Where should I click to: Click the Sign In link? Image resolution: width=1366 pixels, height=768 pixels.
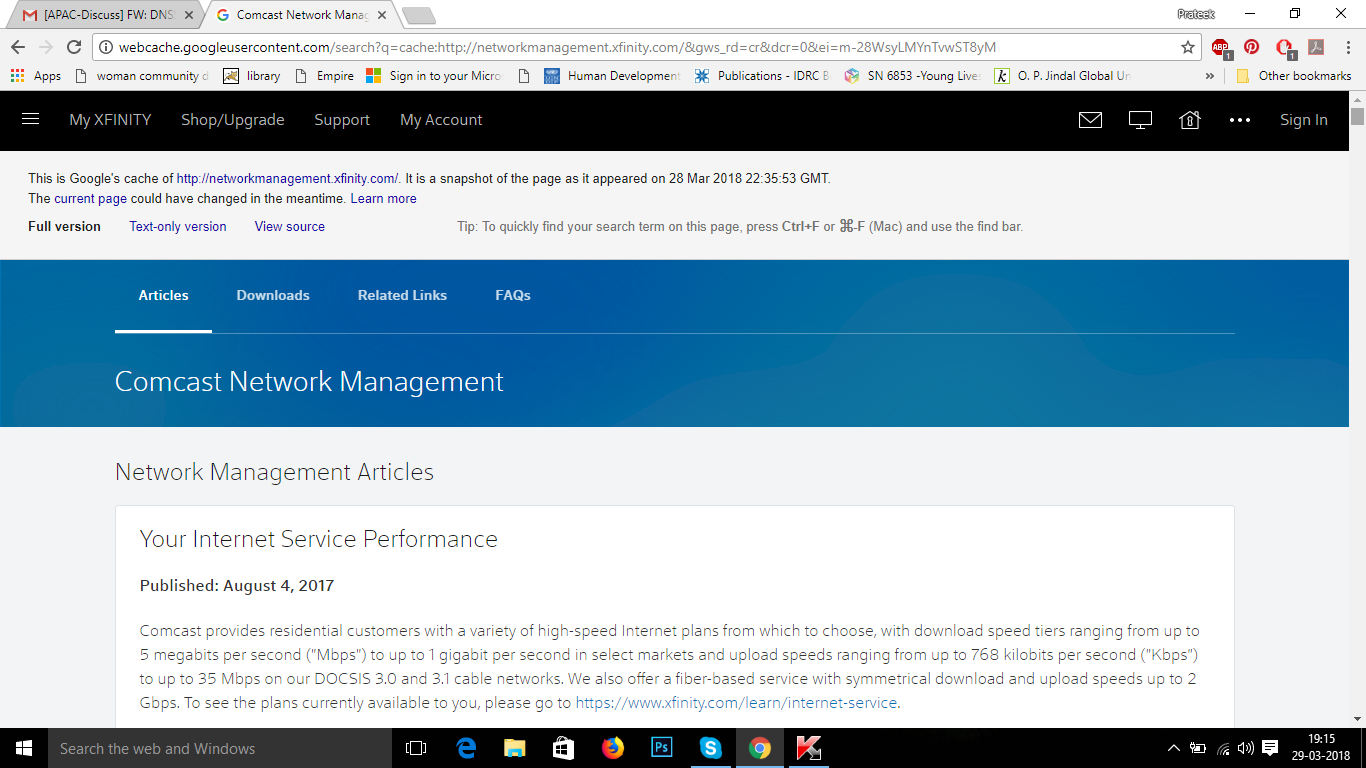tap(1303, 120)
